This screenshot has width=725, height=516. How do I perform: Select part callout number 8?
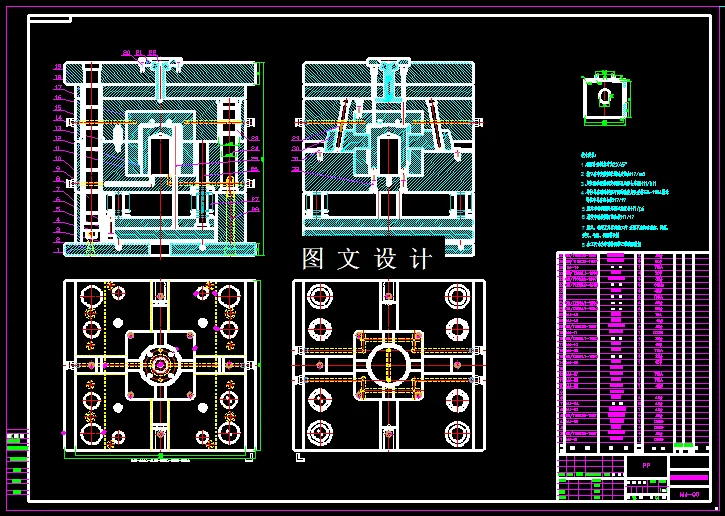58,179
